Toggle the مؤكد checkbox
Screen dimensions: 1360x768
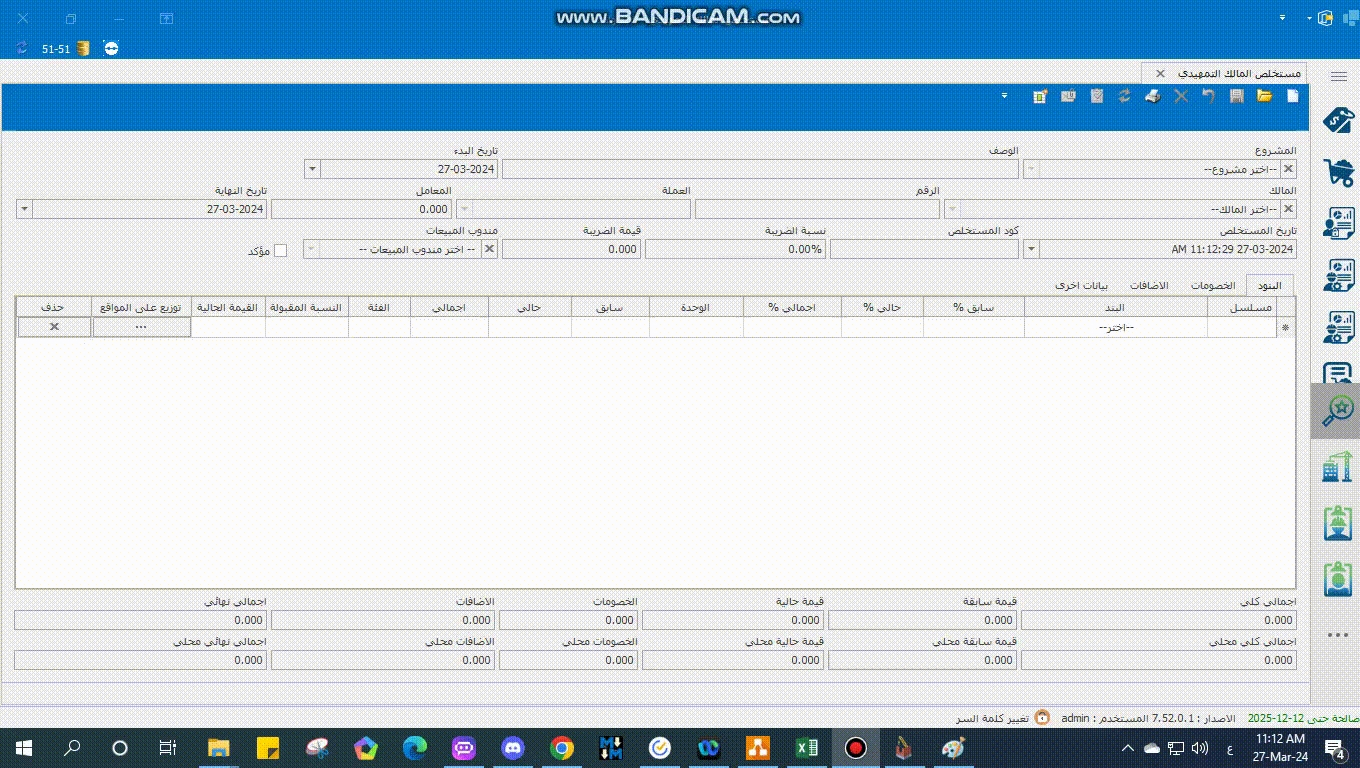(x=280, y=250)
